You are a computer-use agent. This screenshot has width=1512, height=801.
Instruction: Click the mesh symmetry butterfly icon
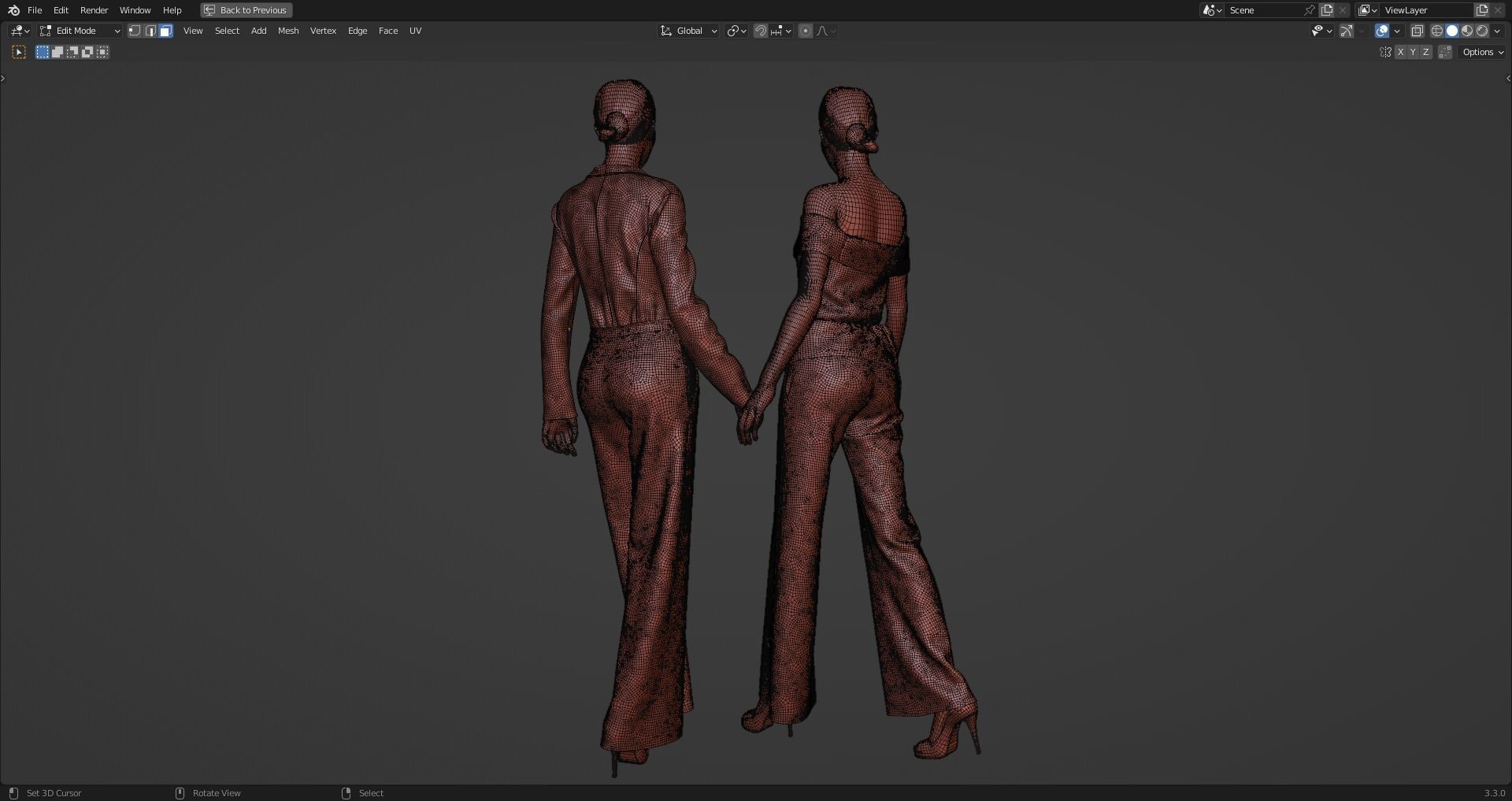pos(1385,52)
